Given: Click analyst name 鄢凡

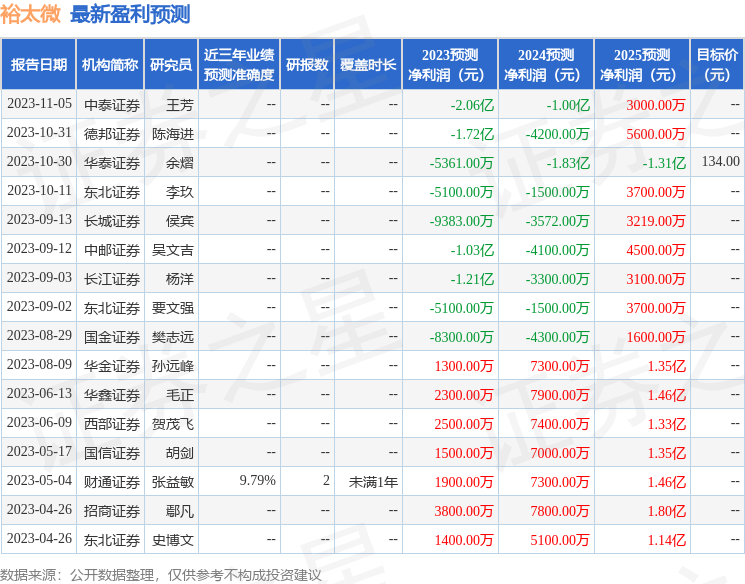Looking at the screenshot, I should point(180,511).
